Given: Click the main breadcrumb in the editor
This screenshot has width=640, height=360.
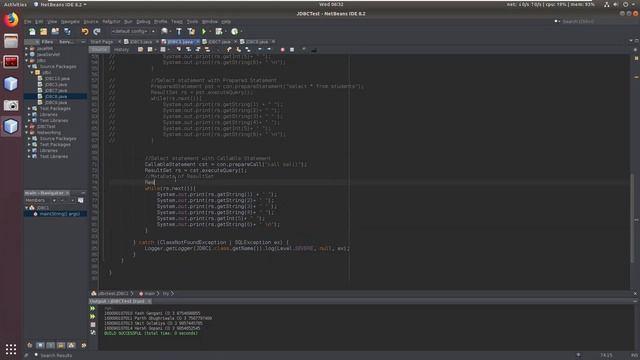Looking at the screenshot, I should click(149, 293).
